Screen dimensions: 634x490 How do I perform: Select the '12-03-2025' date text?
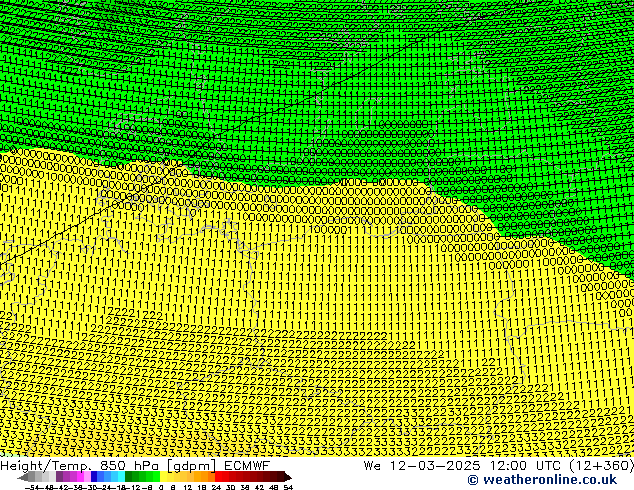click(x=435, y=466)
